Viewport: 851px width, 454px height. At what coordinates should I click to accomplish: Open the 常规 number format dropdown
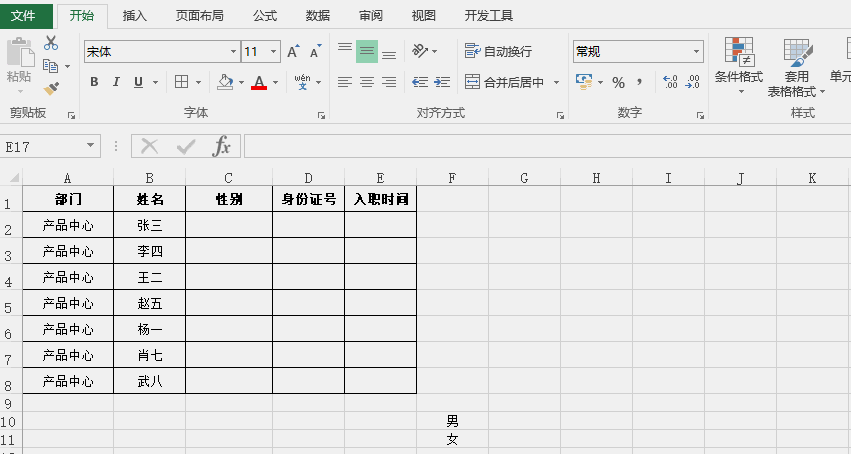click(x=696, y=52)
